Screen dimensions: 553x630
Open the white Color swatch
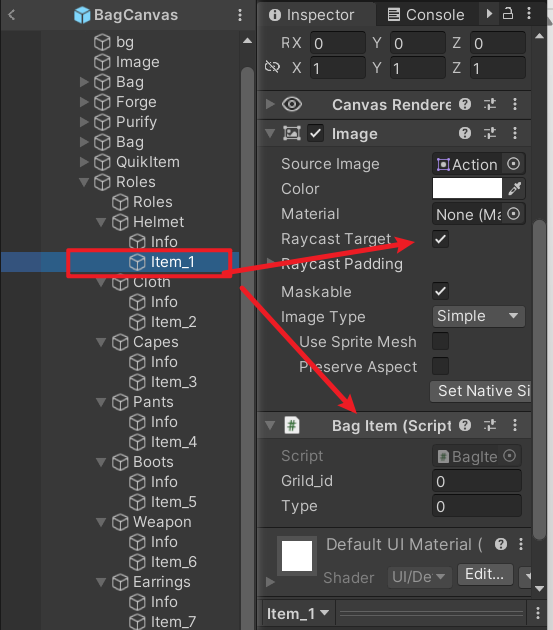point(467,188)
